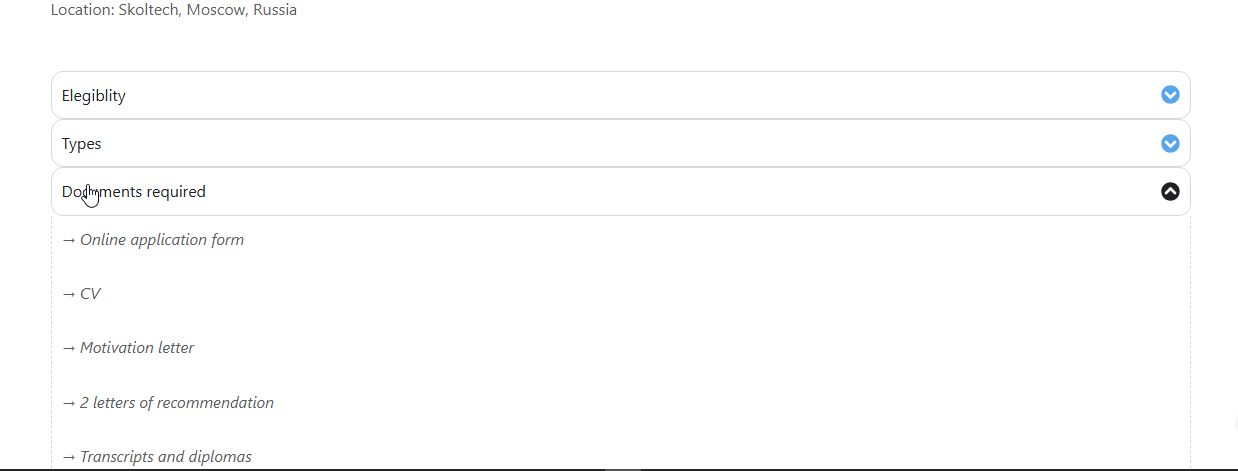This screenshot has height=471, width=1238.
Task: Click the 2 letters of recommendation text
Action: pyautogui.click(x=177, y=403)
